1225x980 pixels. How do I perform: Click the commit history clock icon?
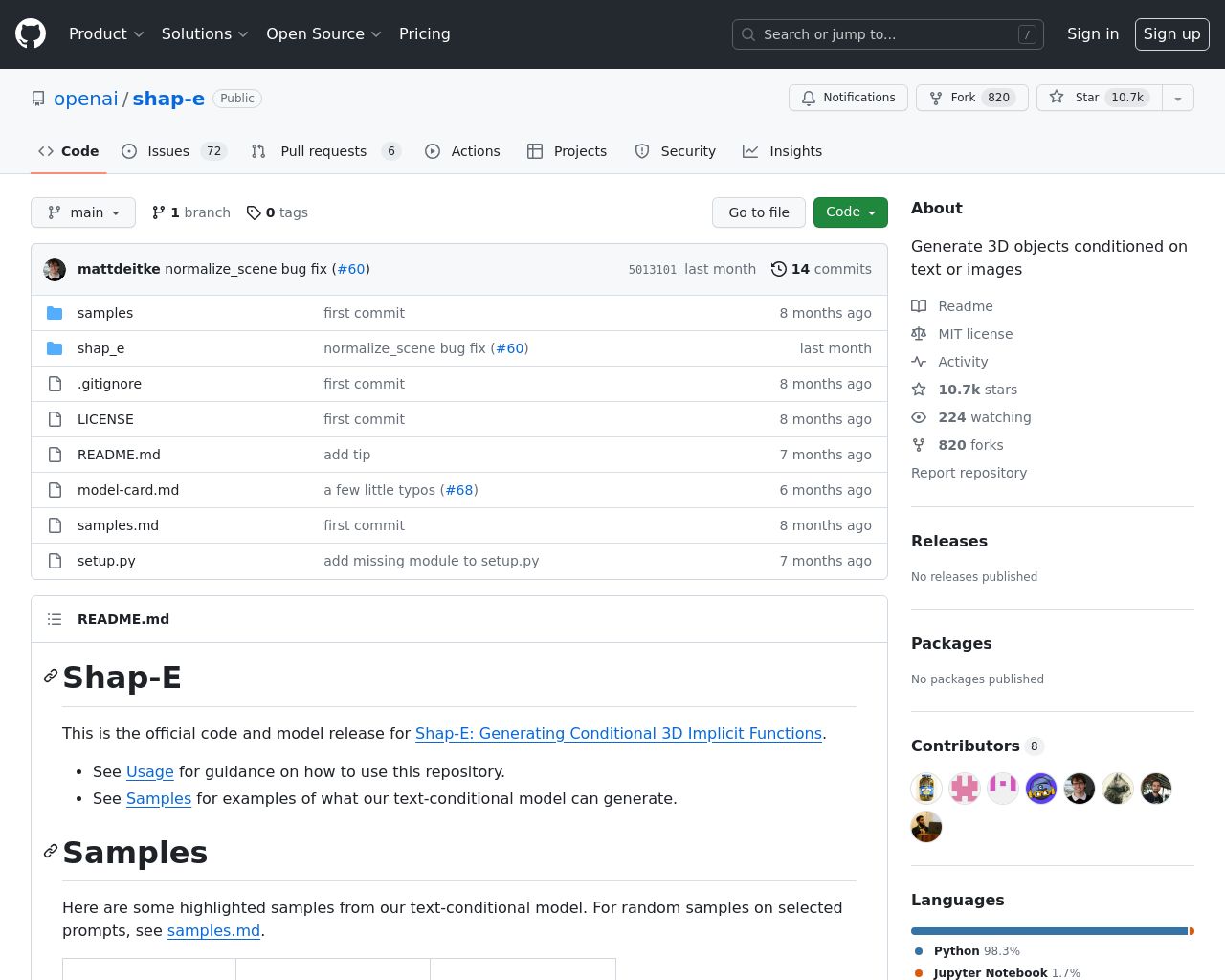click(778, 269)
